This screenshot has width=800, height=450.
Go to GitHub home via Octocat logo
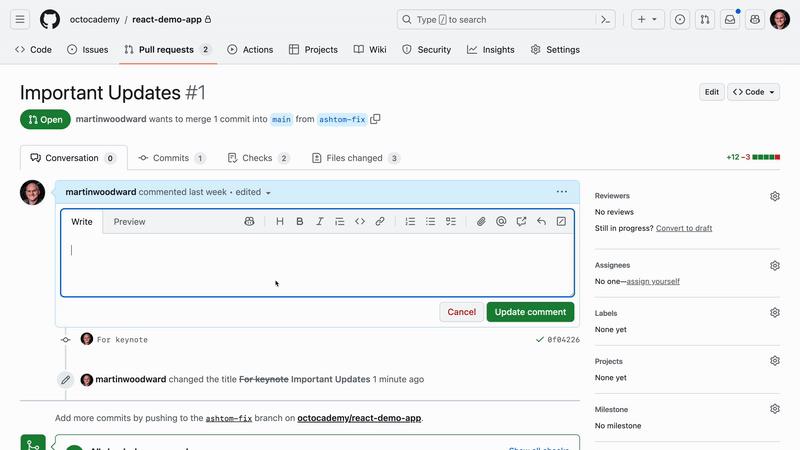[49, 19]
